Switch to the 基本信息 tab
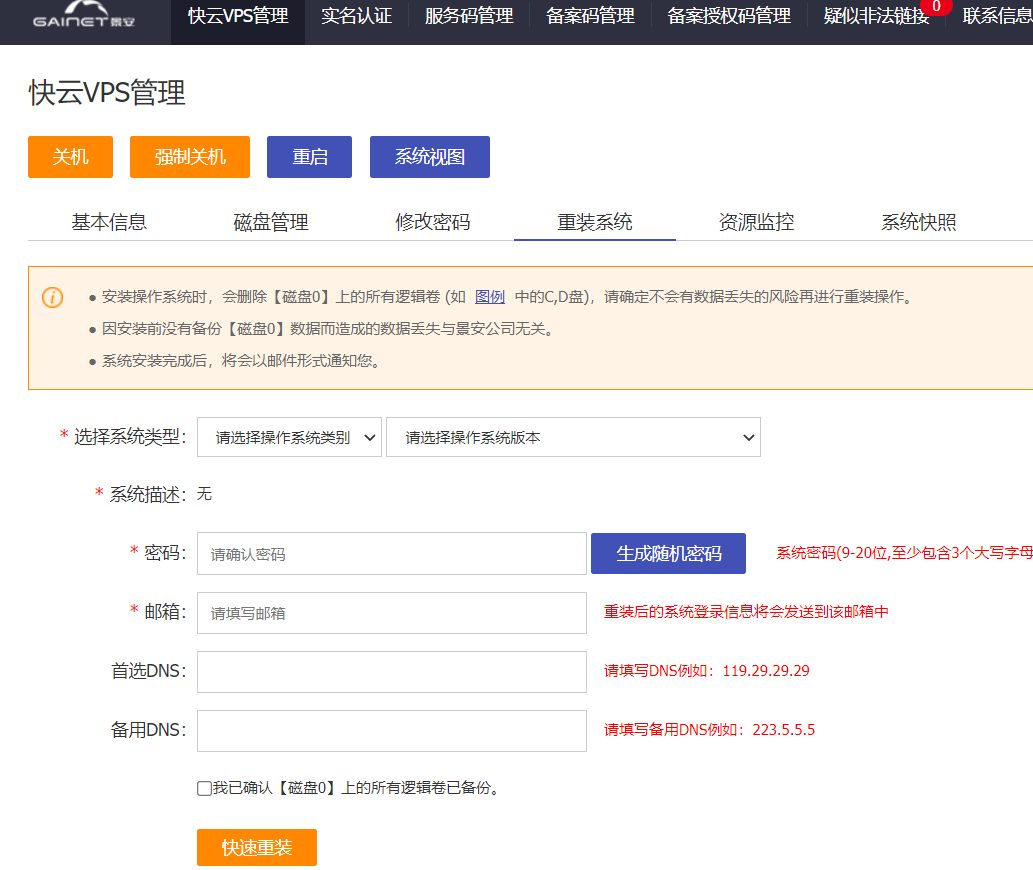Image resolution: width=1033 pixels, height=870 pixels. coord(109,222)
